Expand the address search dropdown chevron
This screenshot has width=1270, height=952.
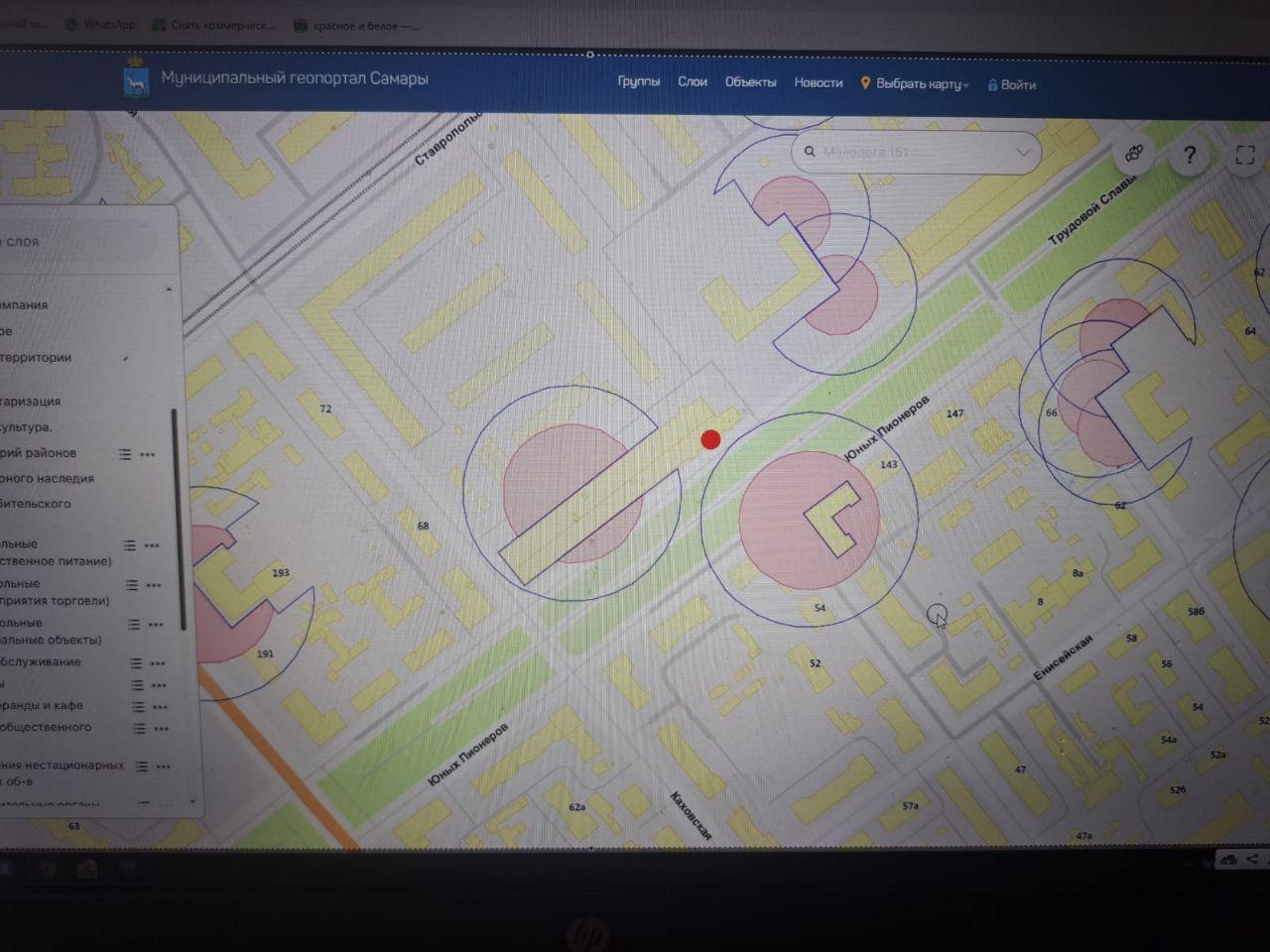point(1022,153)
